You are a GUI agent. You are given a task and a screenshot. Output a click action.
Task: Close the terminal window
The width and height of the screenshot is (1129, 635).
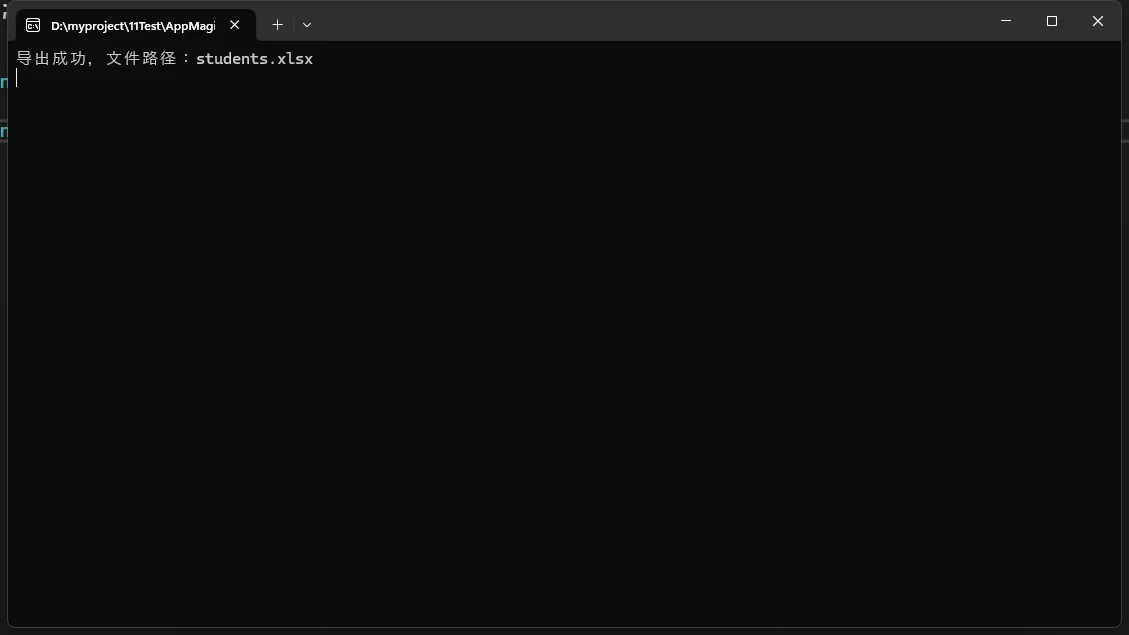point(1097,21)
